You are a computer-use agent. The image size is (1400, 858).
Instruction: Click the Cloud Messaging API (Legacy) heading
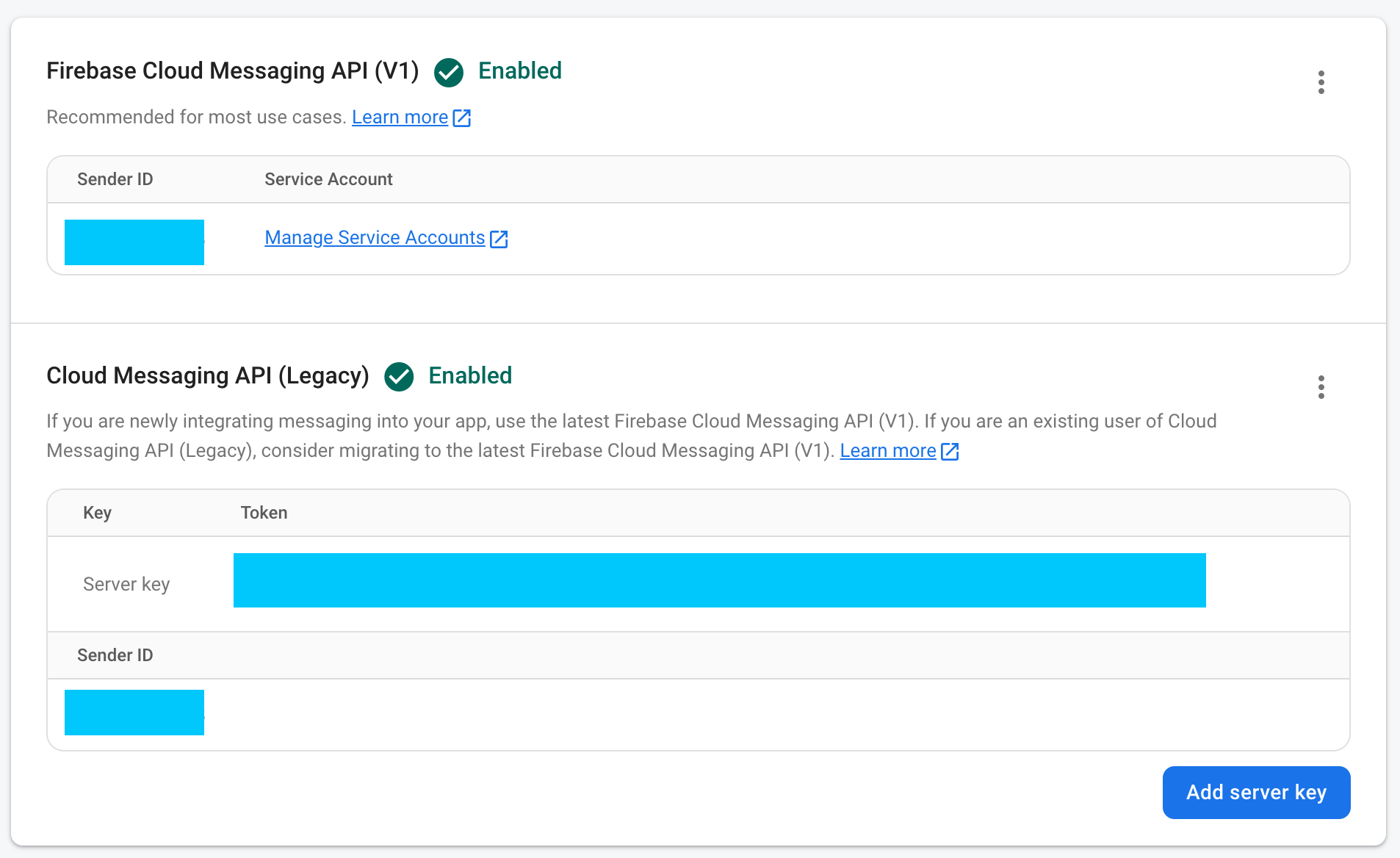click(x=208, y=375)
